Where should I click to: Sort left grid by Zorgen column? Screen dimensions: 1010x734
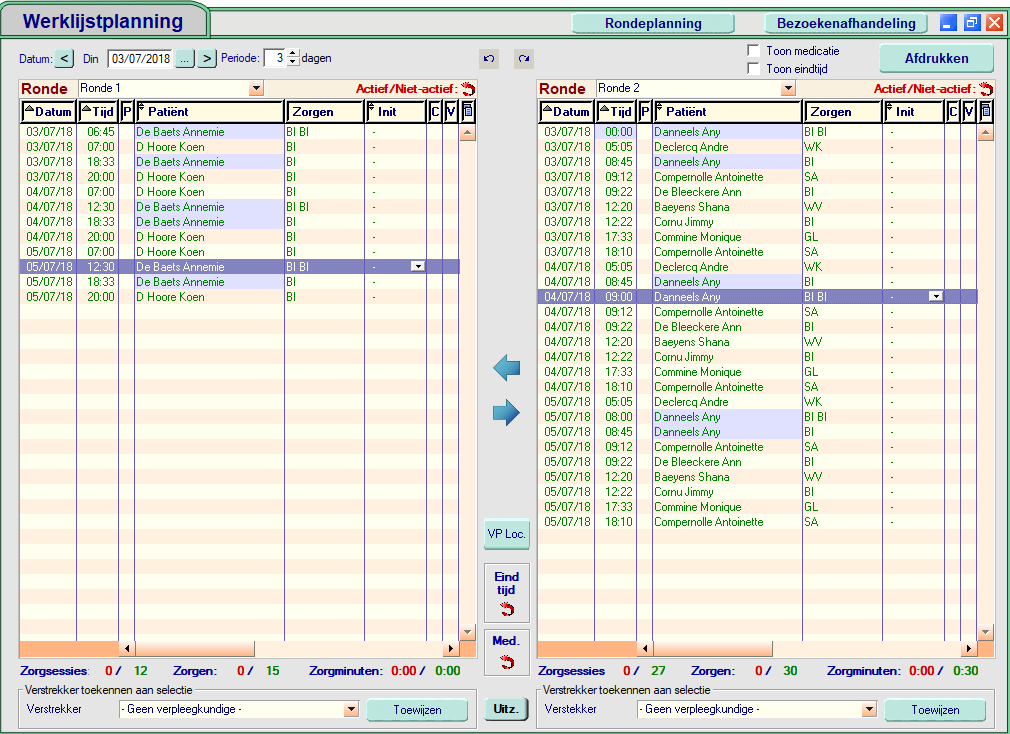coord(325,111)
